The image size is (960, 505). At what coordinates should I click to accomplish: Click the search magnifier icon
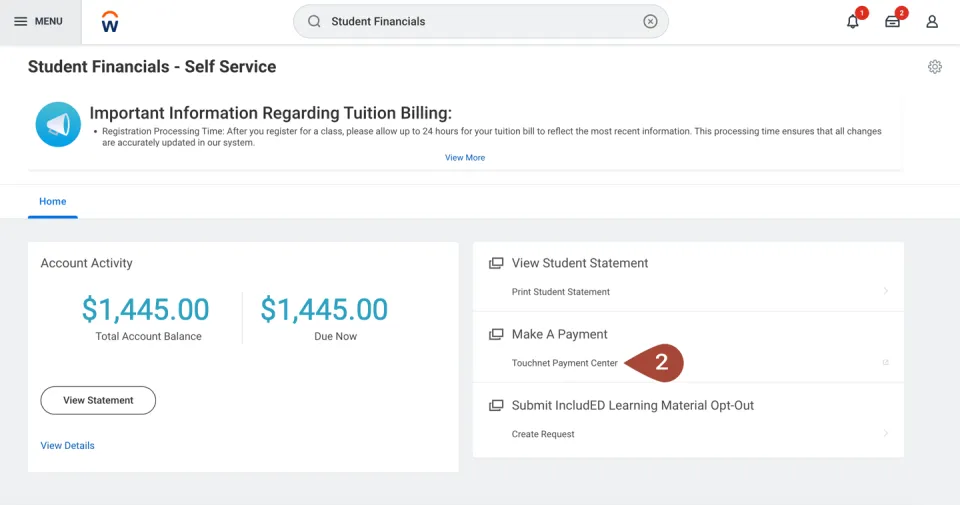click(x=314, y=21)
